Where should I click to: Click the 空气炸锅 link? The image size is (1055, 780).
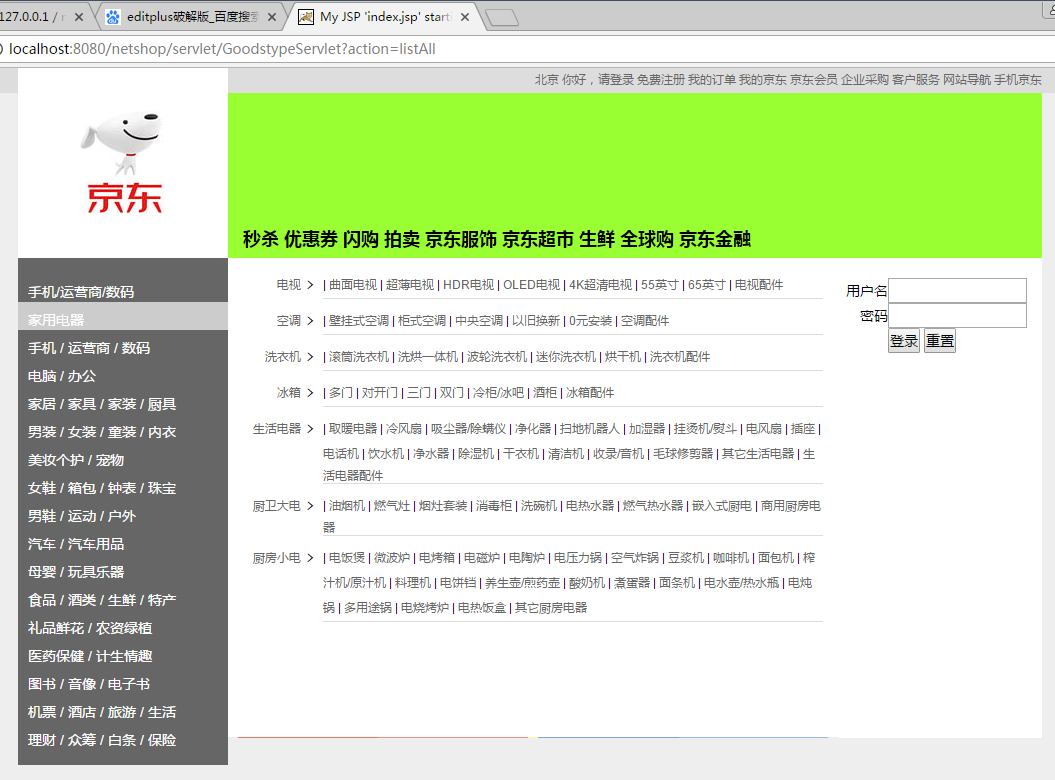pyautogui.click(x=634, y=558)
